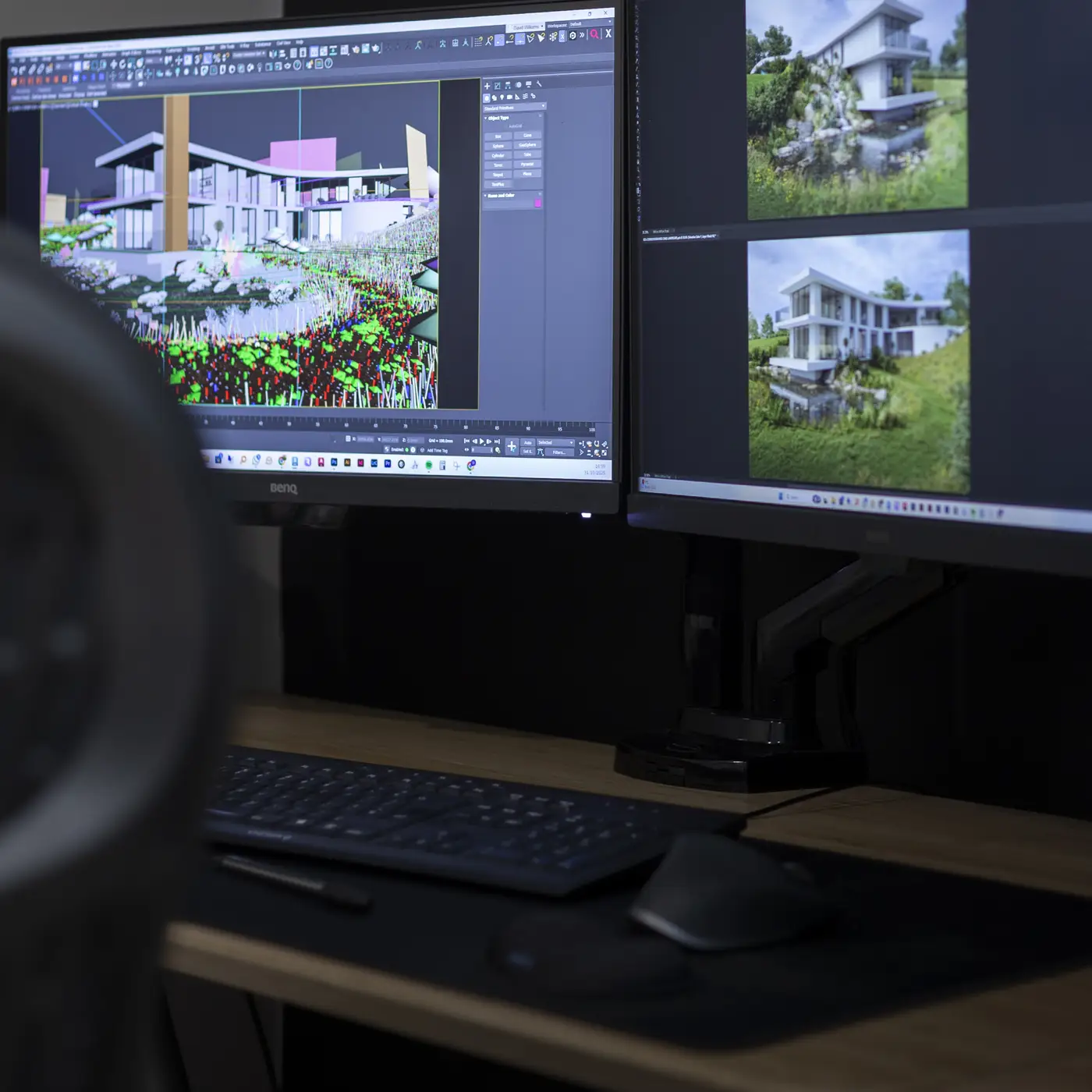The height and width of the screenshot is (1092, 1092).
Task: Open Lightroom Classic from the taskbar
Action: [374, 463]
